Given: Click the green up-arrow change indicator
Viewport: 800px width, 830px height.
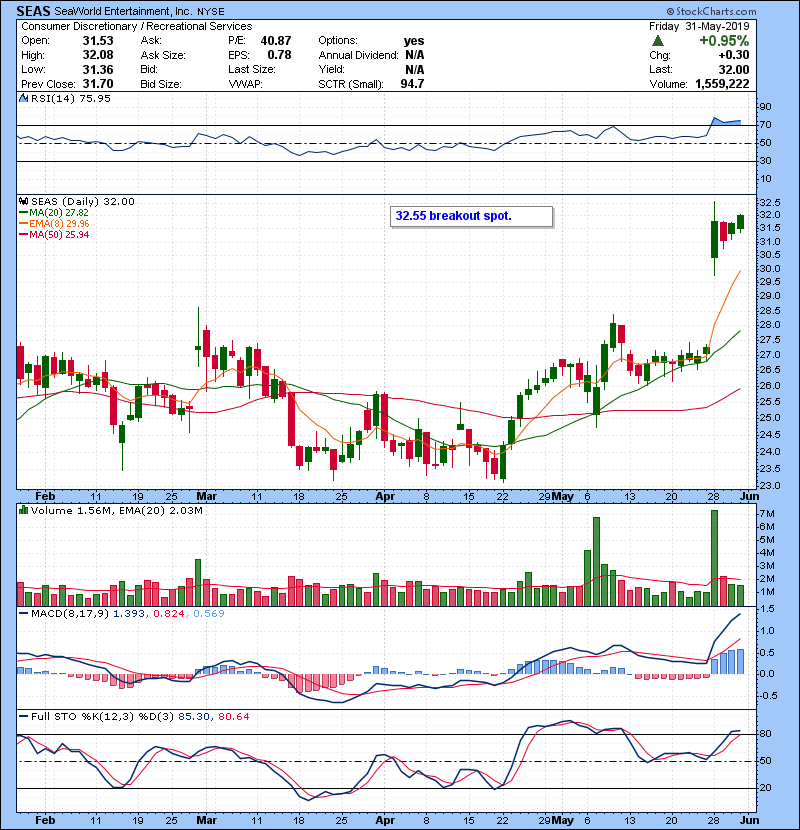Looking at the screenshot, I should tap(658, 41).
